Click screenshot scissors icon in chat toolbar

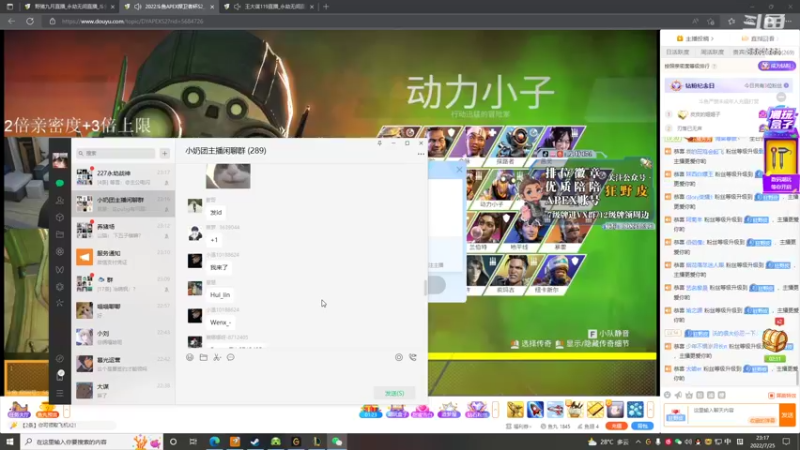pyautogui.click(x=217, y=358)
